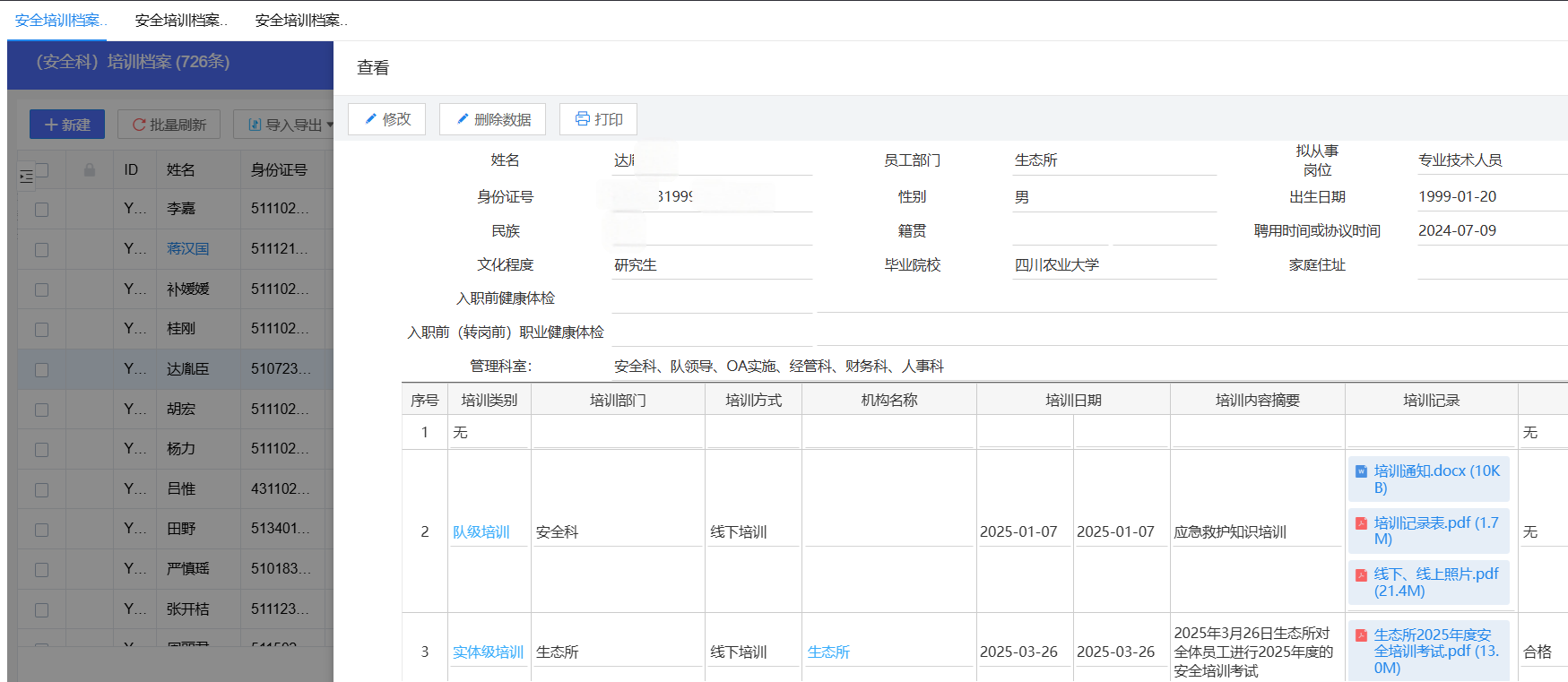This screenshot has width=1568, height=682.
Task: Tick the checkbox for row 胡宏
Action: click(41, 410)
